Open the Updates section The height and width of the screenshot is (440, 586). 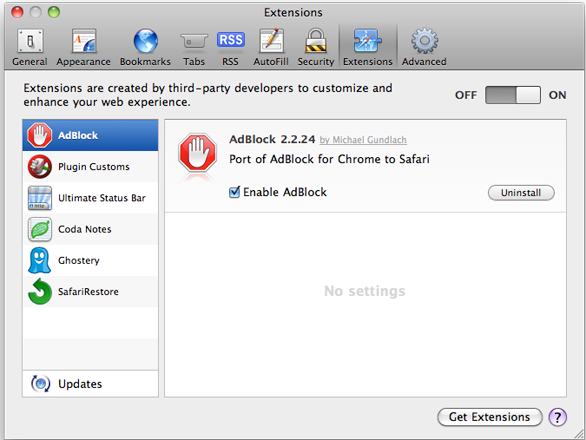click(x=90, y=384)
